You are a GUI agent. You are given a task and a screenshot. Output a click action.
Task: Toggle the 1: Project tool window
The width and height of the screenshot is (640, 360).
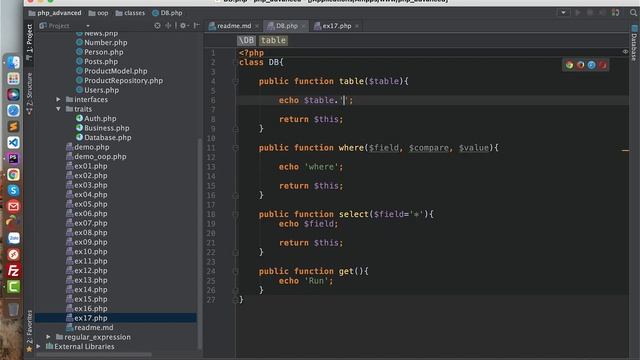(29, 42)
